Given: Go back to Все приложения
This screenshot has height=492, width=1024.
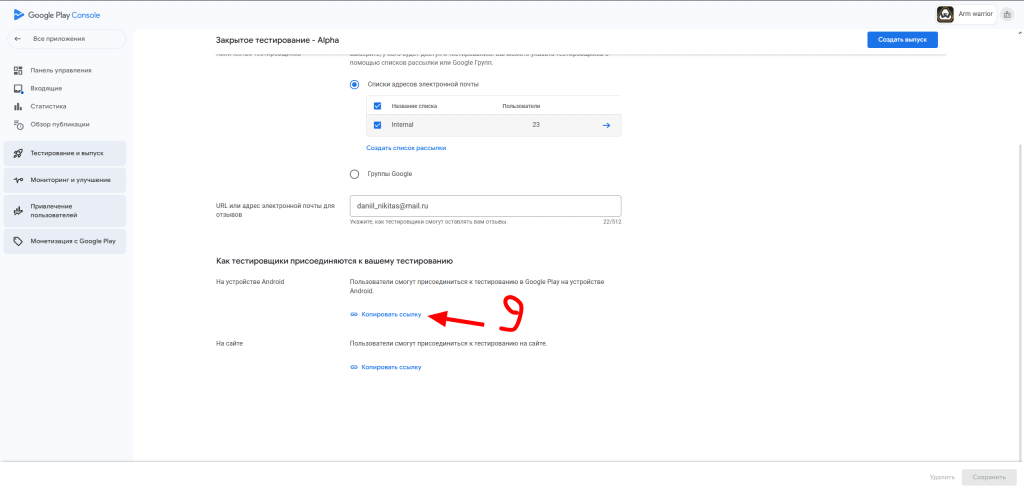Looking at the screenshot, I should tap(66, 39).
